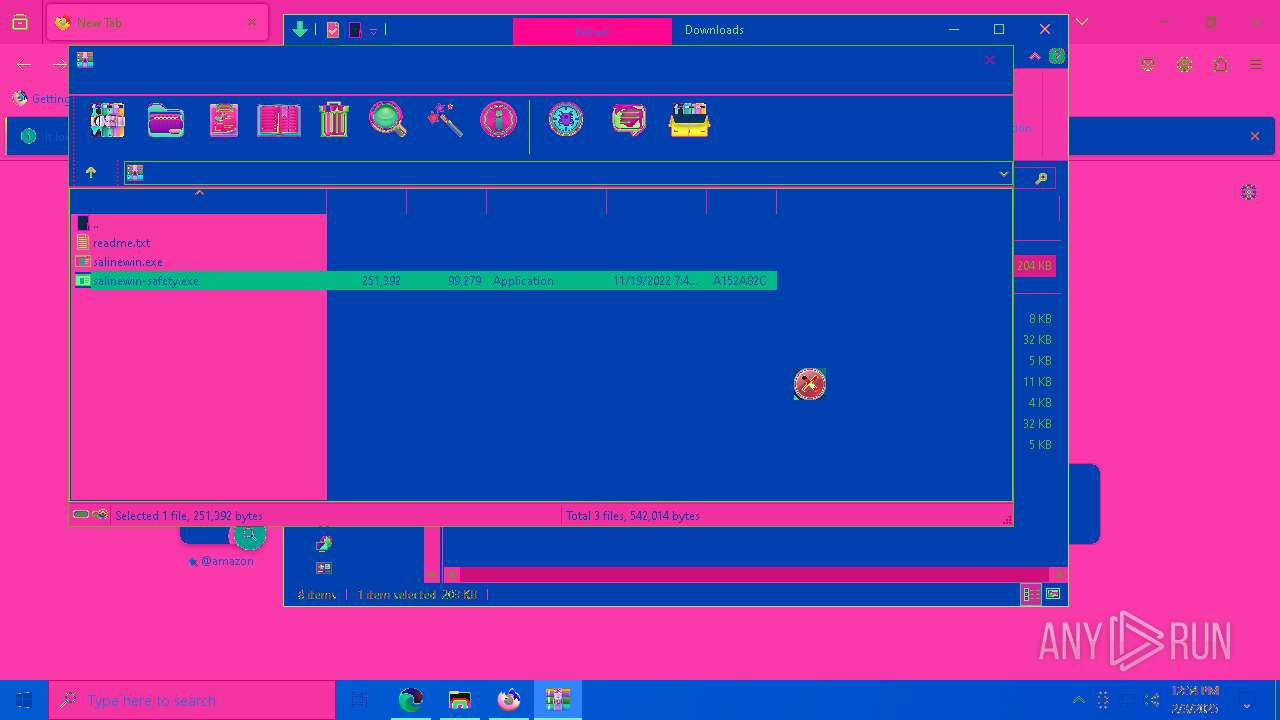Click the Find magnifier toolbar icon
Viewport: 1280px width, 720px height.
pyautogui.click(x=387, y=120)
